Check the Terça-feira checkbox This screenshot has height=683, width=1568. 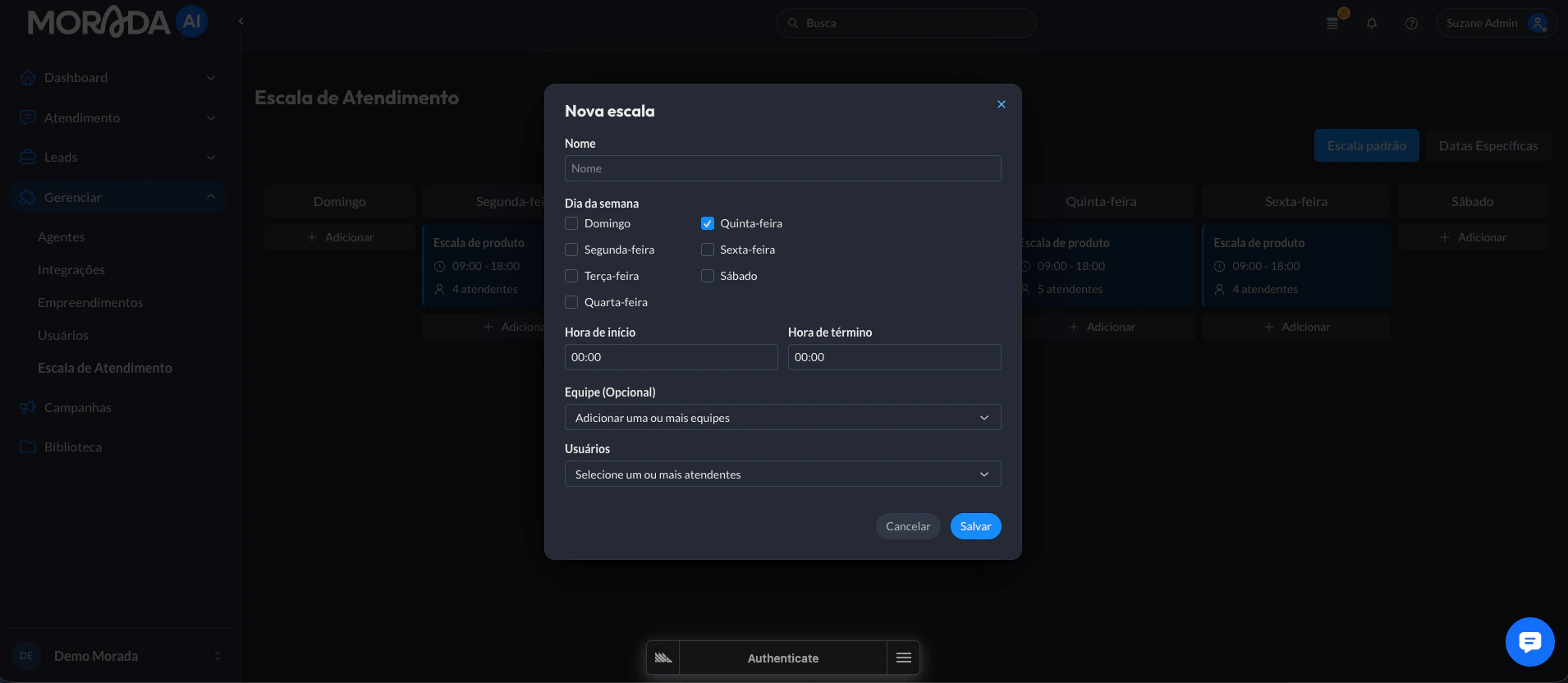click(571, 276)
